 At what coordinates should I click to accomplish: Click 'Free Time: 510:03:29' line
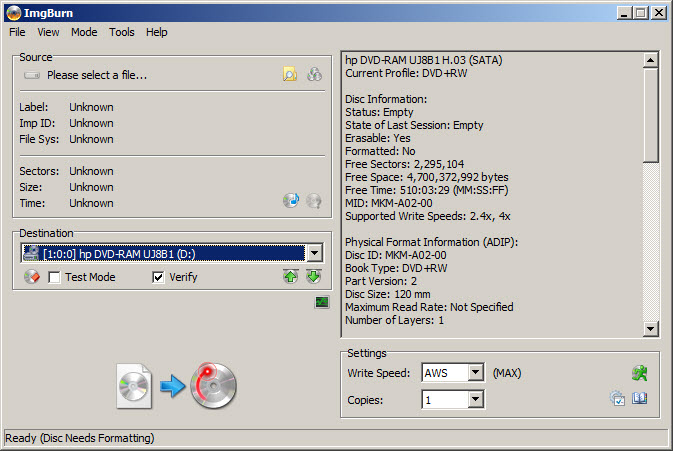click(x=427, y=190)
